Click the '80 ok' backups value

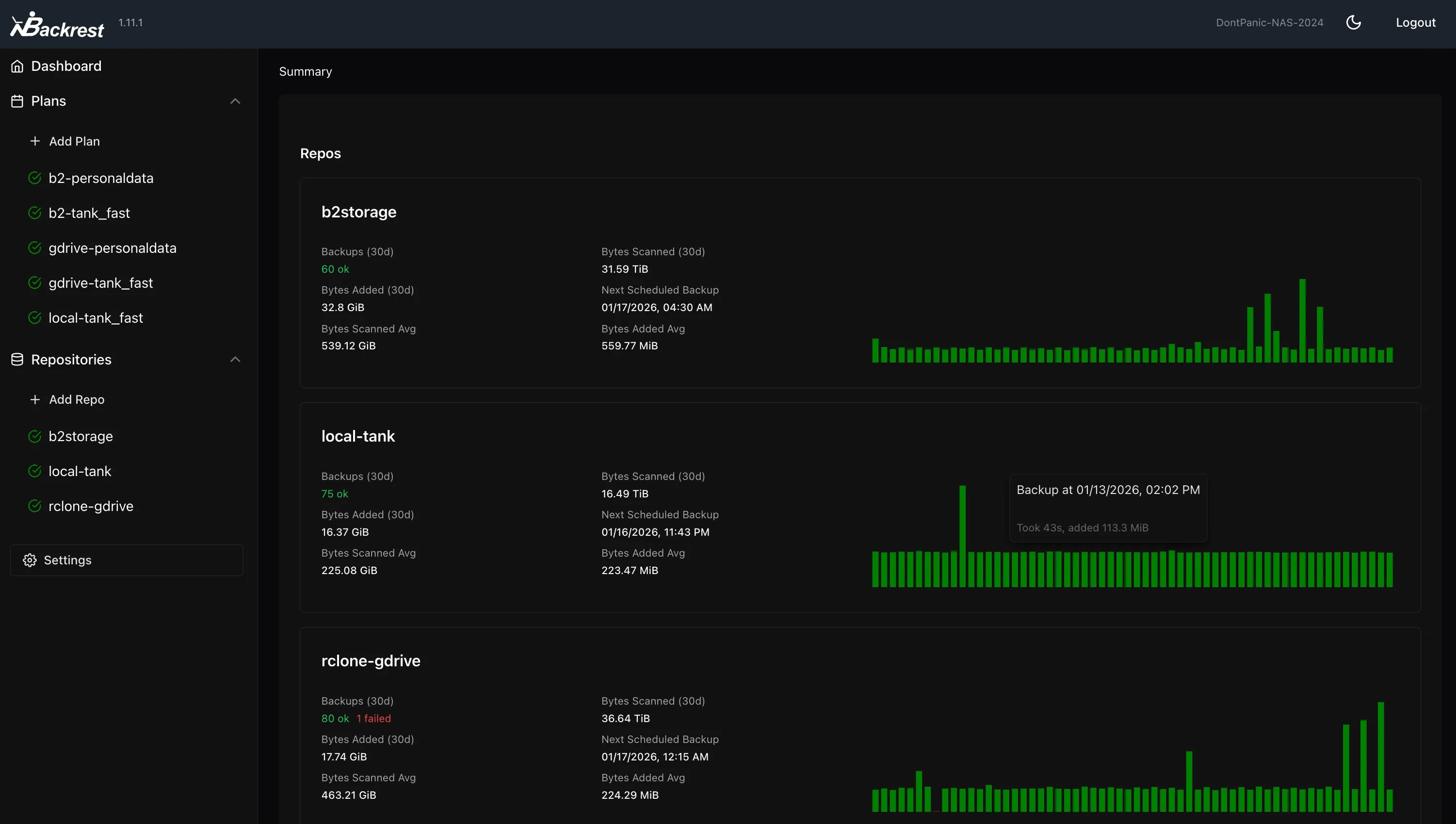click(335, 719)
